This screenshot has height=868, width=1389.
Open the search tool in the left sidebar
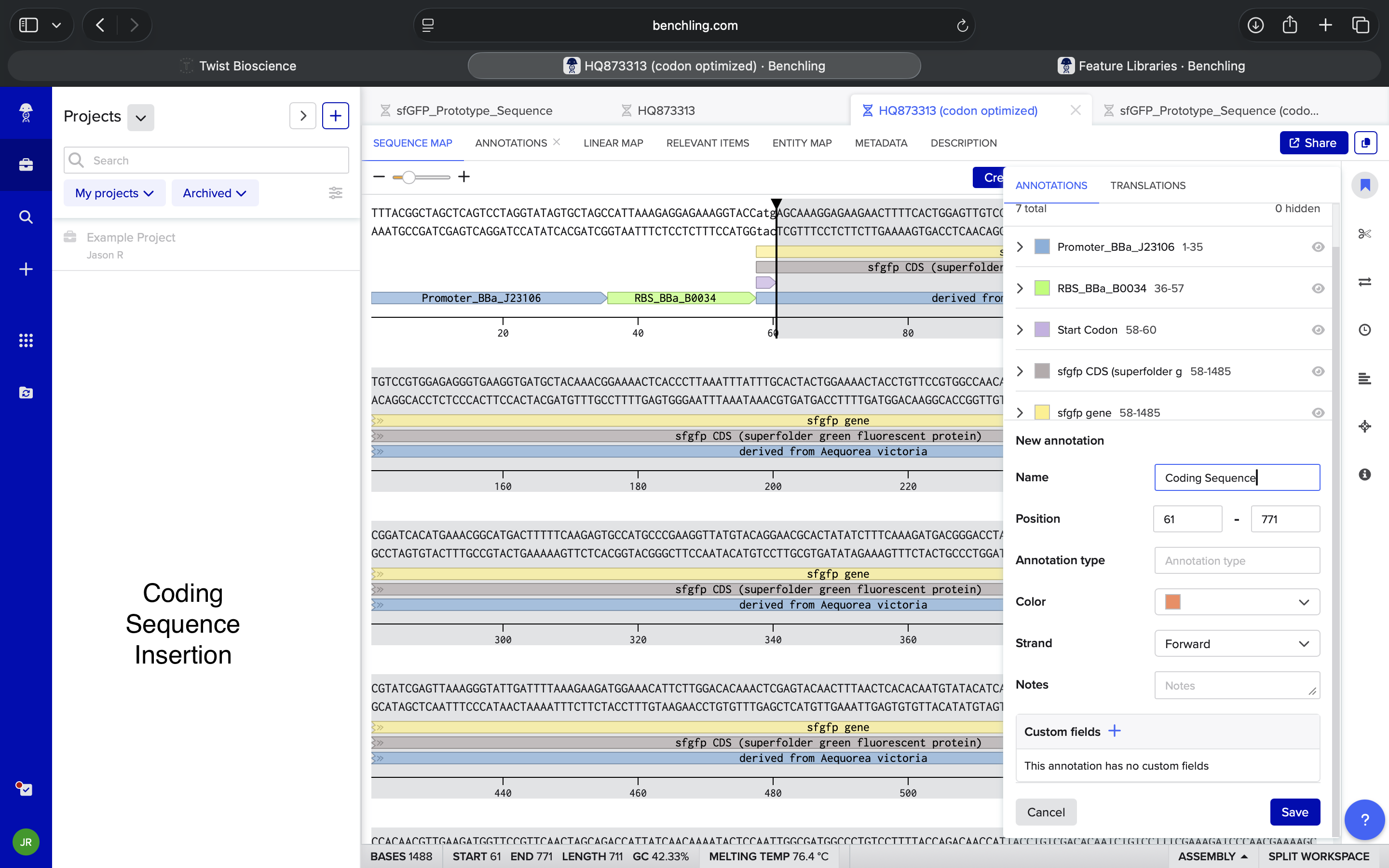[x=26, y=217]
